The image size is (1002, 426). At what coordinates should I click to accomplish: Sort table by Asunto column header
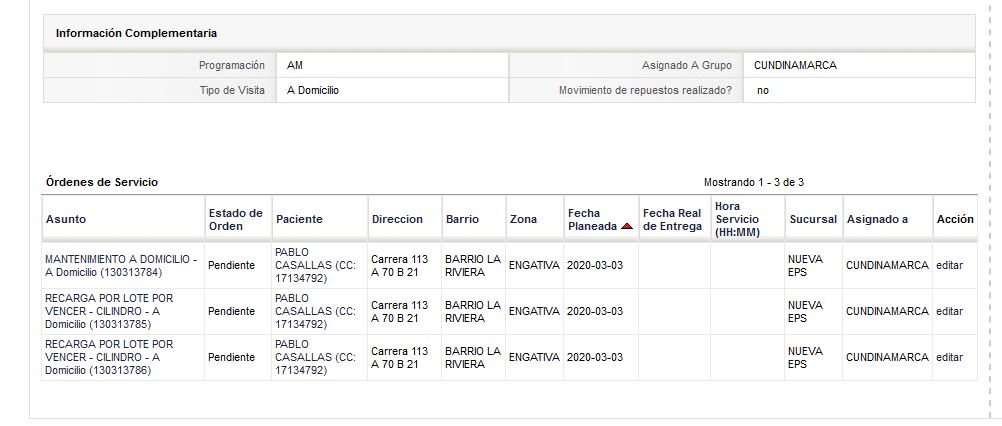pyautogui.click(x=65, y=219)
